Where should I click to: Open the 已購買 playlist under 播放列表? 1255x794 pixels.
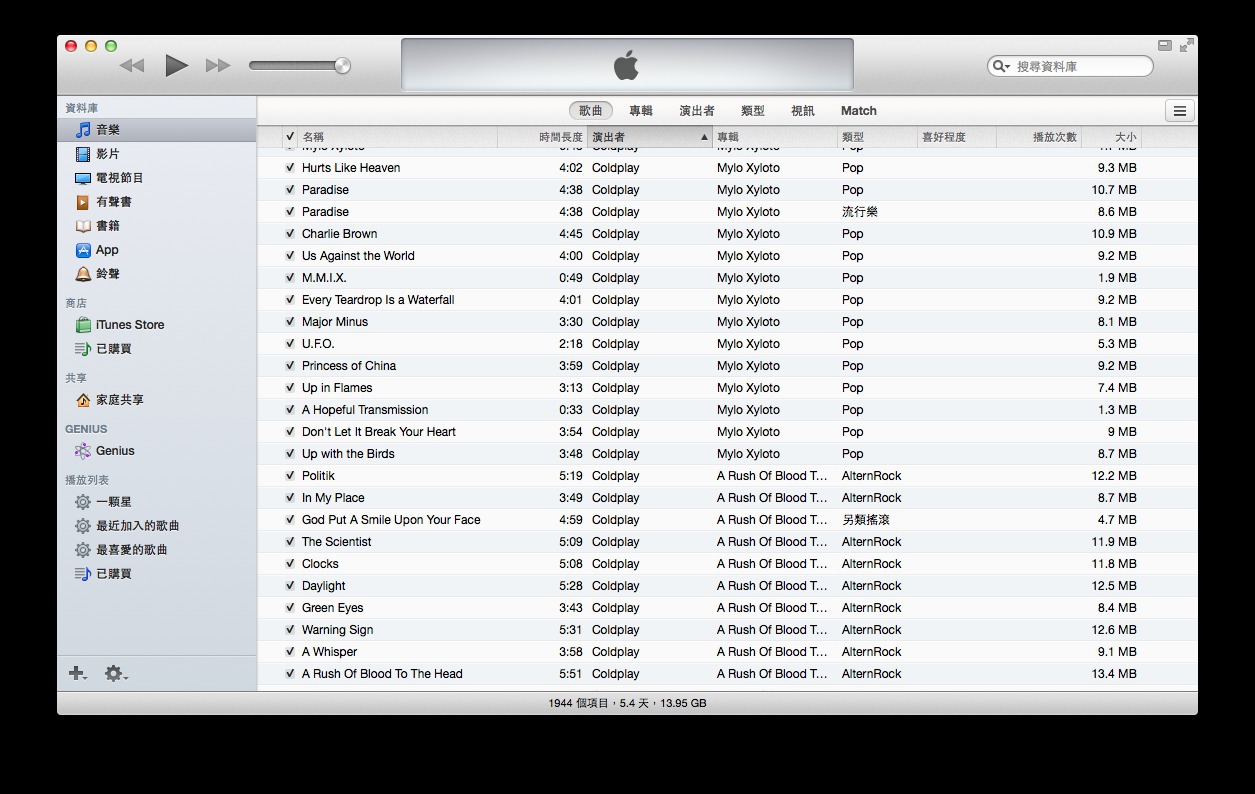pyautogui.click(x=157, y=574)
